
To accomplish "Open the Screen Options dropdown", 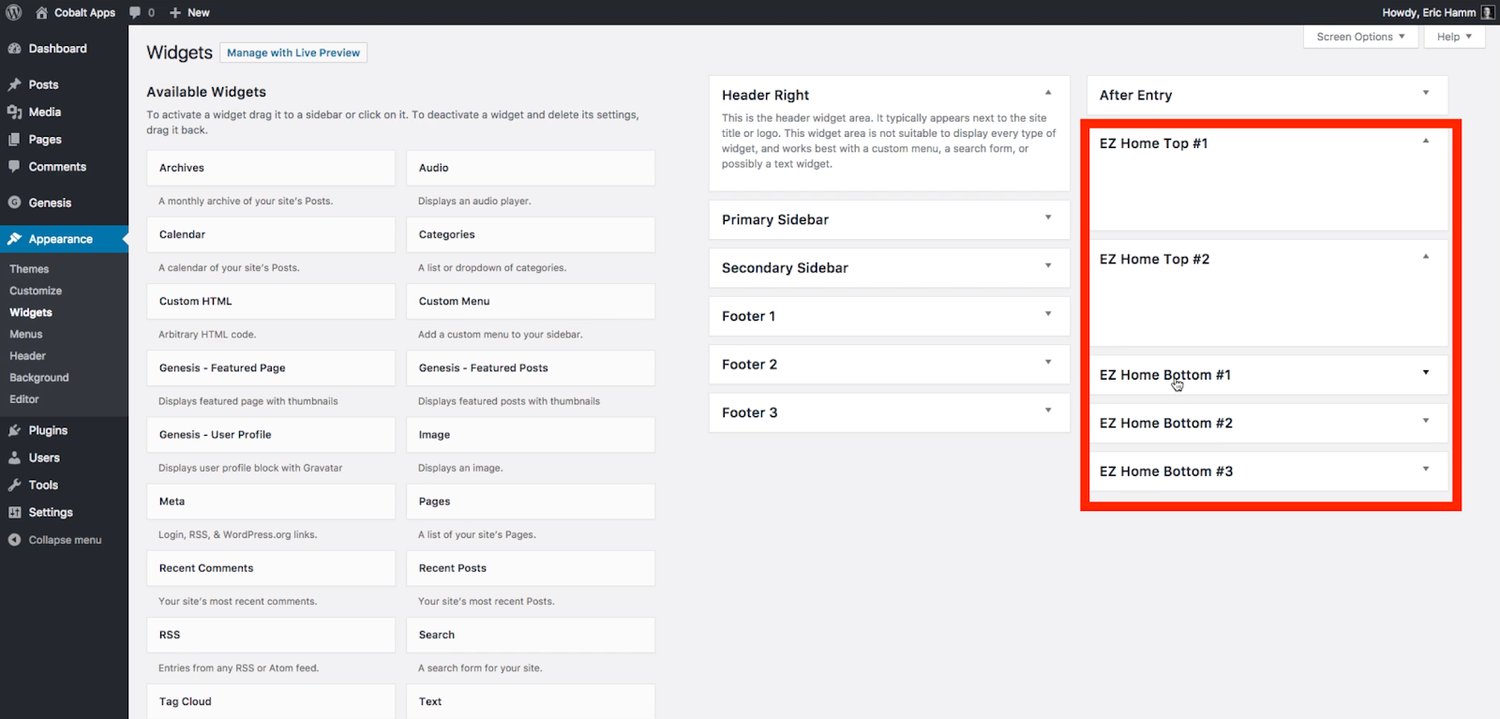I will (x=1360, y=37).
